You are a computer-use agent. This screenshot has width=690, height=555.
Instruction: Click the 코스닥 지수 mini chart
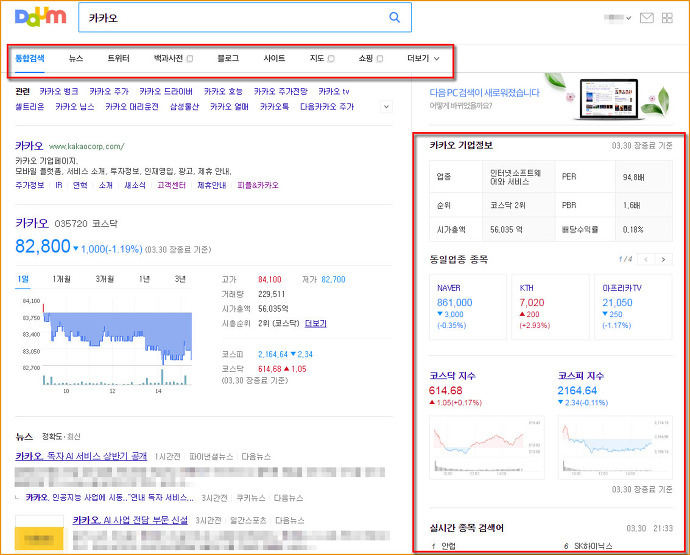[487, 447]
